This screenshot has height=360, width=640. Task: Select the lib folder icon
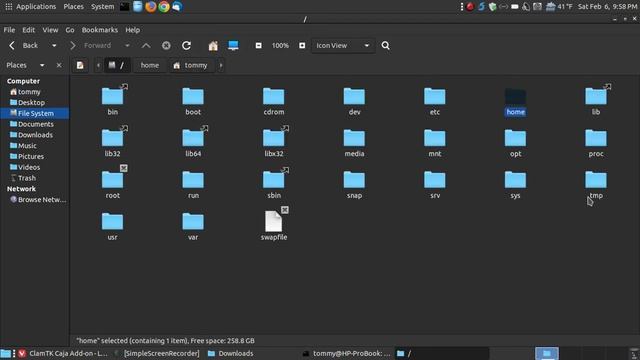tap(596, 96)
